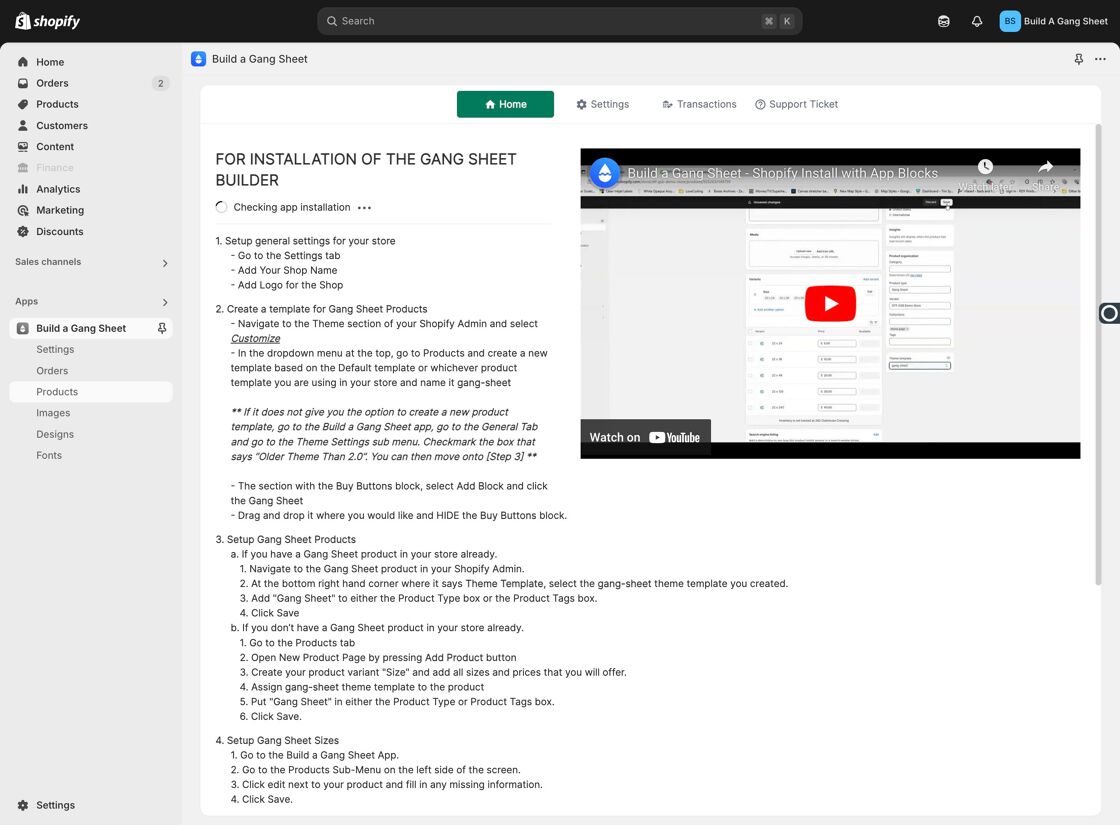Click the Discounts badge icon
The image size is (1120, 825).
point(23,231)
